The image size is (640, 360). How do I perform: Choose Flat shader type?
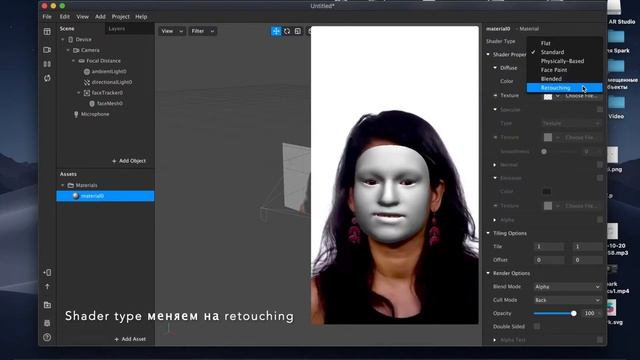tap(564, 43)
